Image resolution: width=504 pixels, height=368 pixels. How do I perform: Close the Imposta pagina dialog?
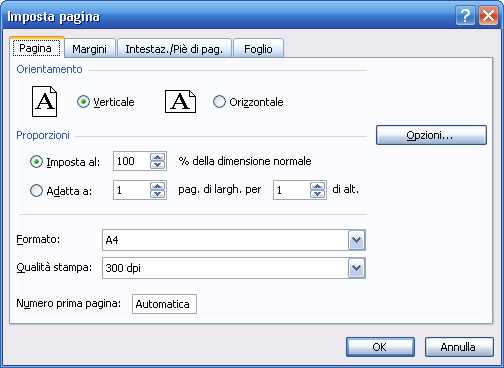click(x=489, y=15)
